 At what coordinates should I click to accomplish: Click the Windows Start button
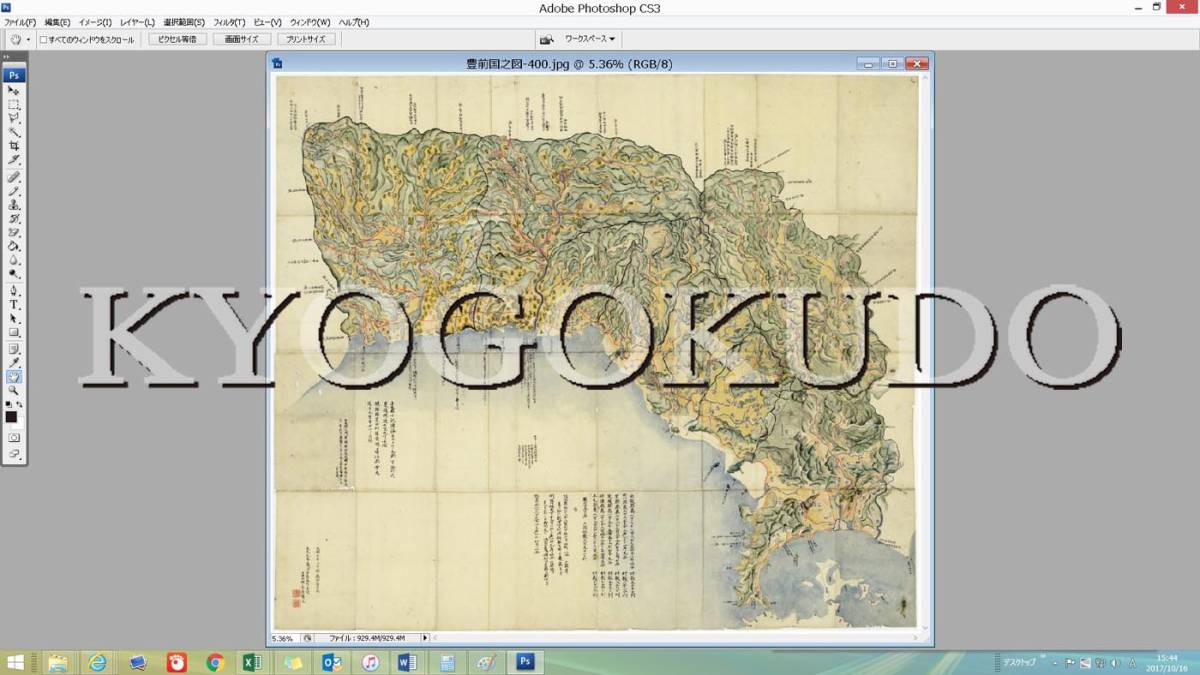click(x=15, y=662)
